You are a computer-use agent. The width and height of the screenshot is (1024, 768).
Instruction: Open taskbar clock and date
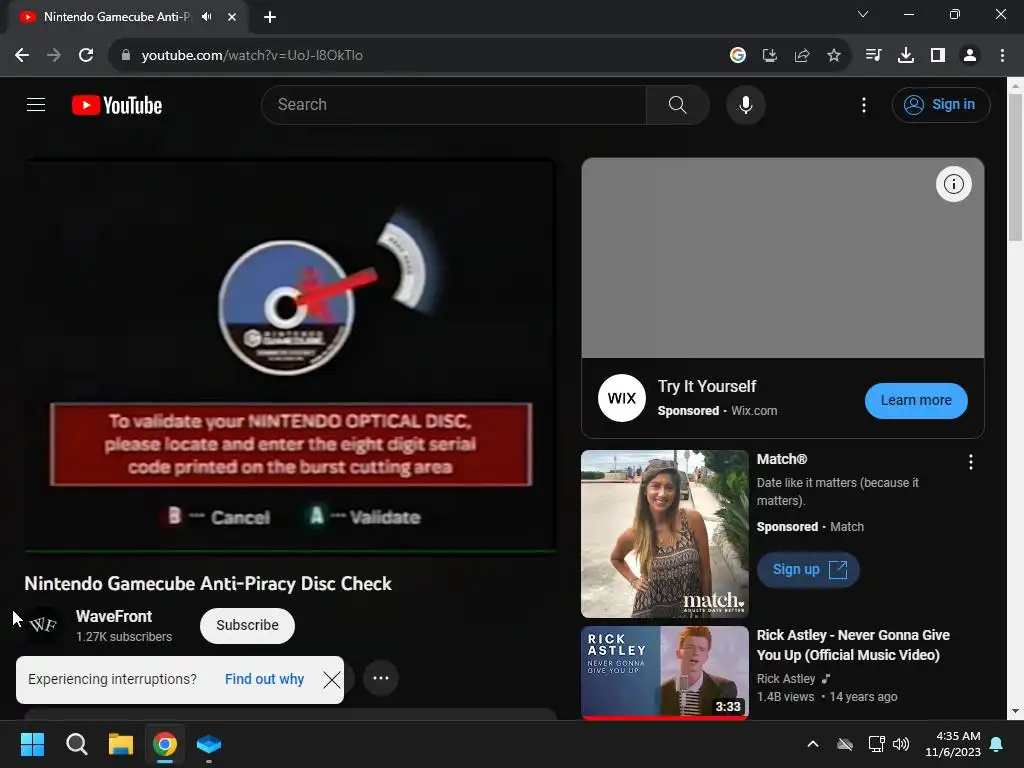[952, 744]
